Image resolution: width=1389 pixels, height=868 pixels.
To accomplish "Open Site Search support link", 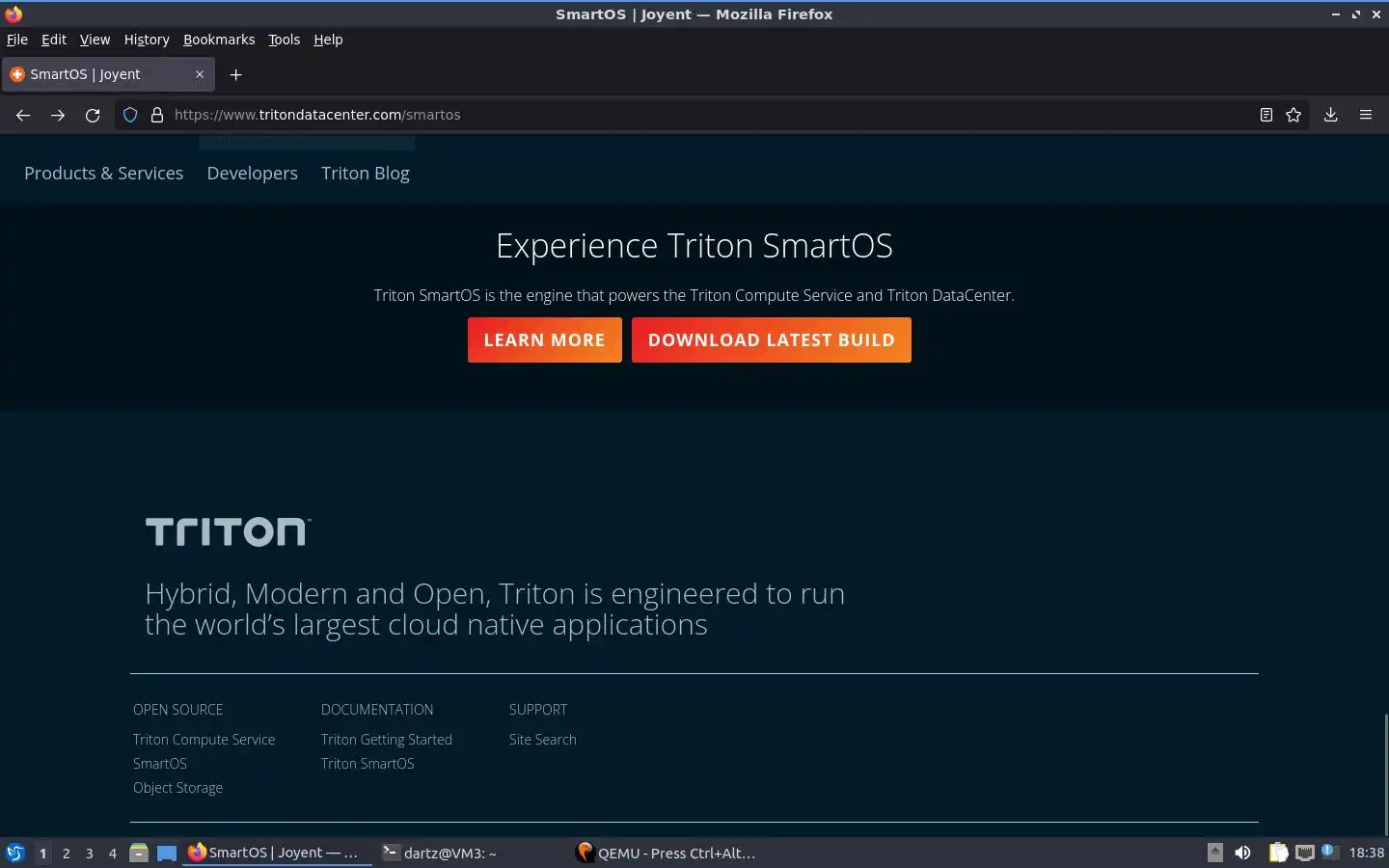I will click(x=542, y=740).
